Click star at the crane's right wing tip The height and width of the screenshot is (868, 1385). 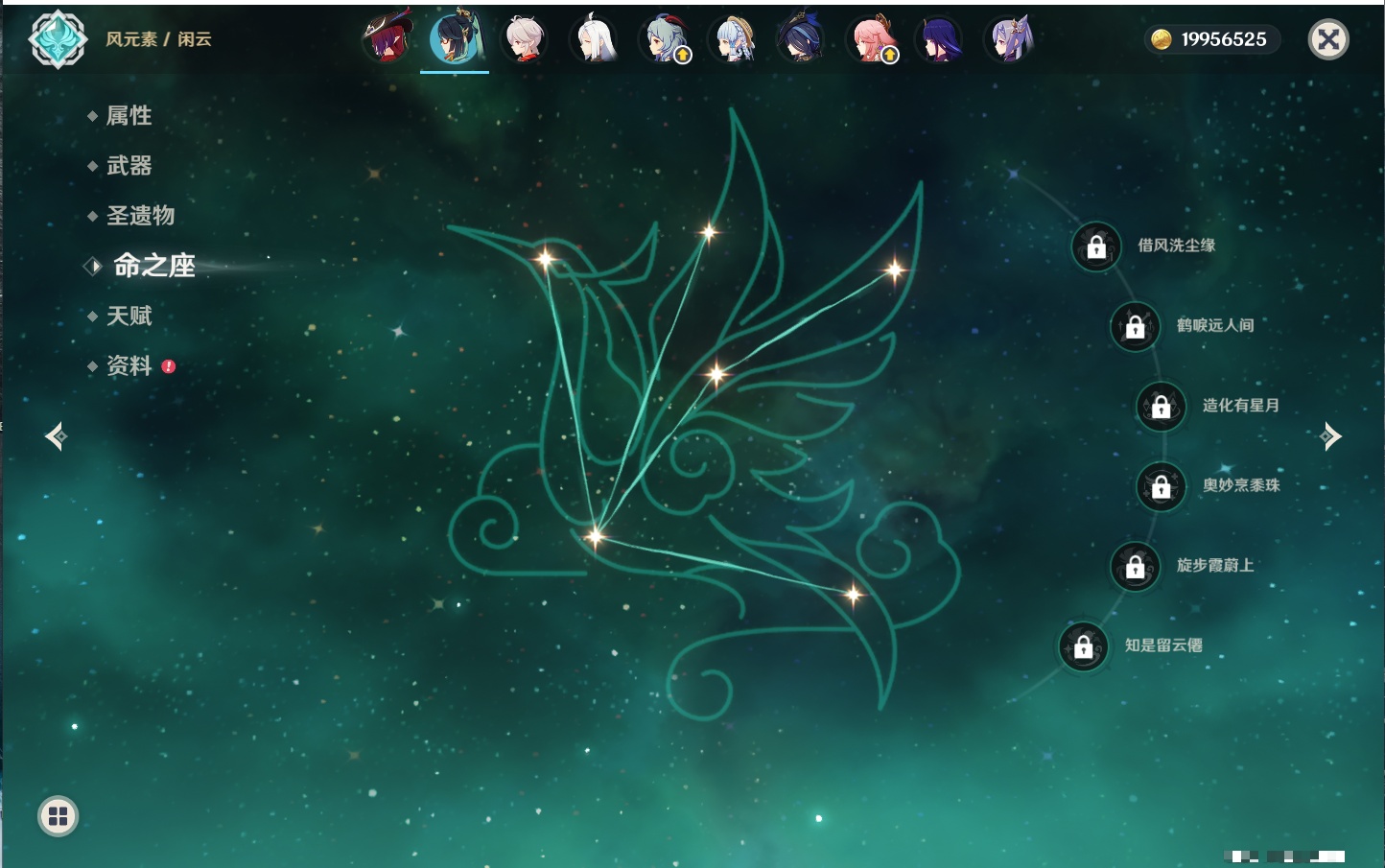pyautogui.click(x=894, y=270)
